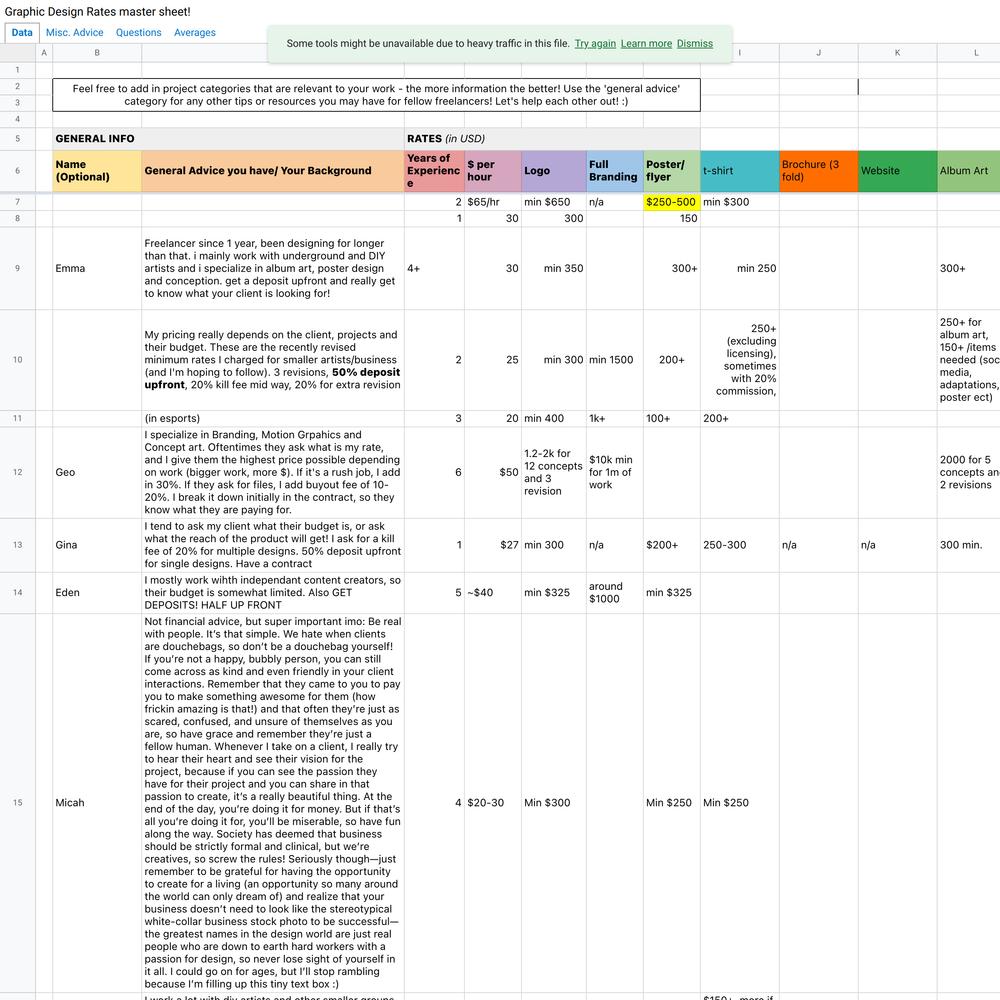
Task: Click the name cell Gina
Action: 97,545
